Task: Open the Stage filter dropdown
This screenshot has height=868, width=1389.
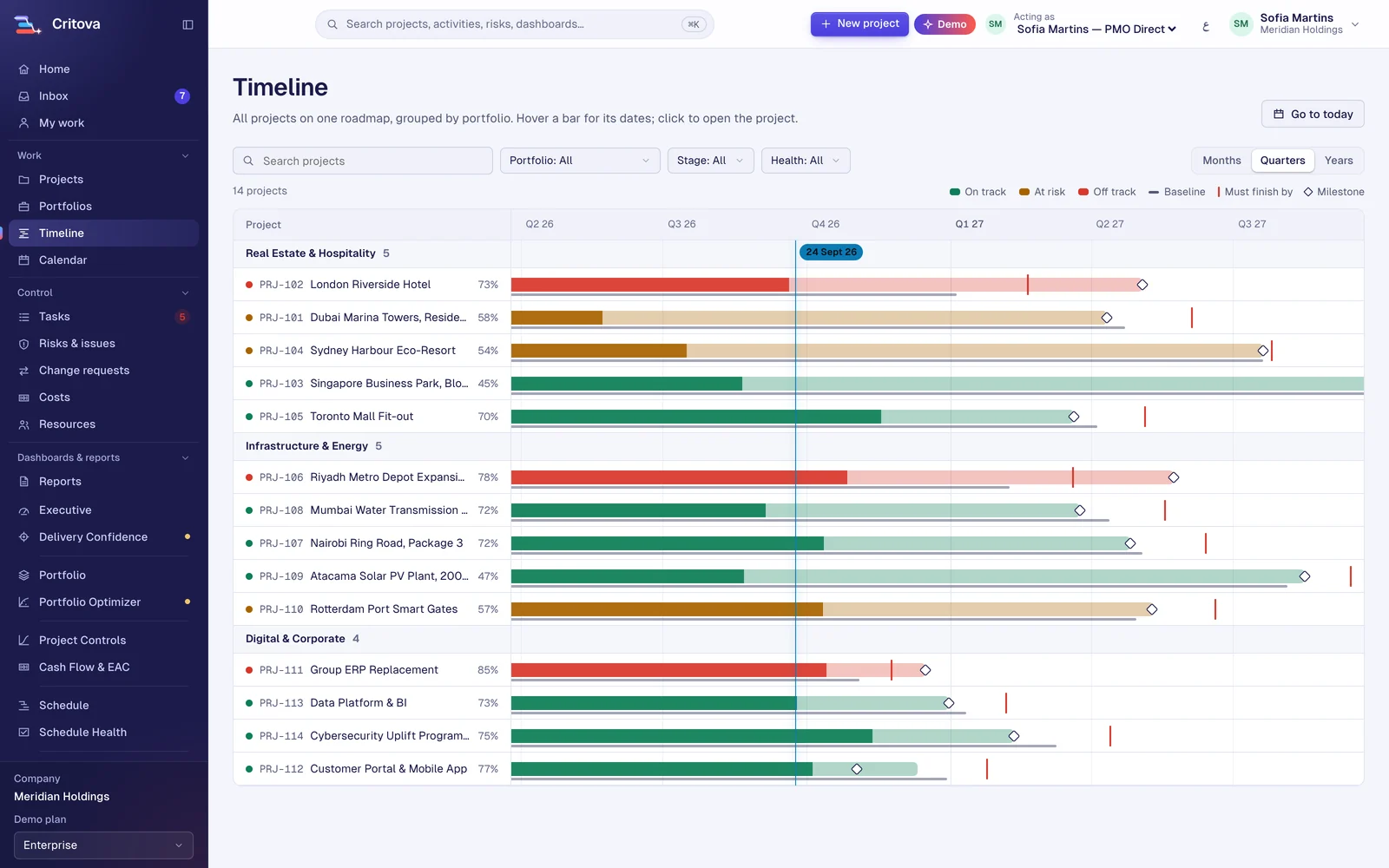Action: [710, 161]
